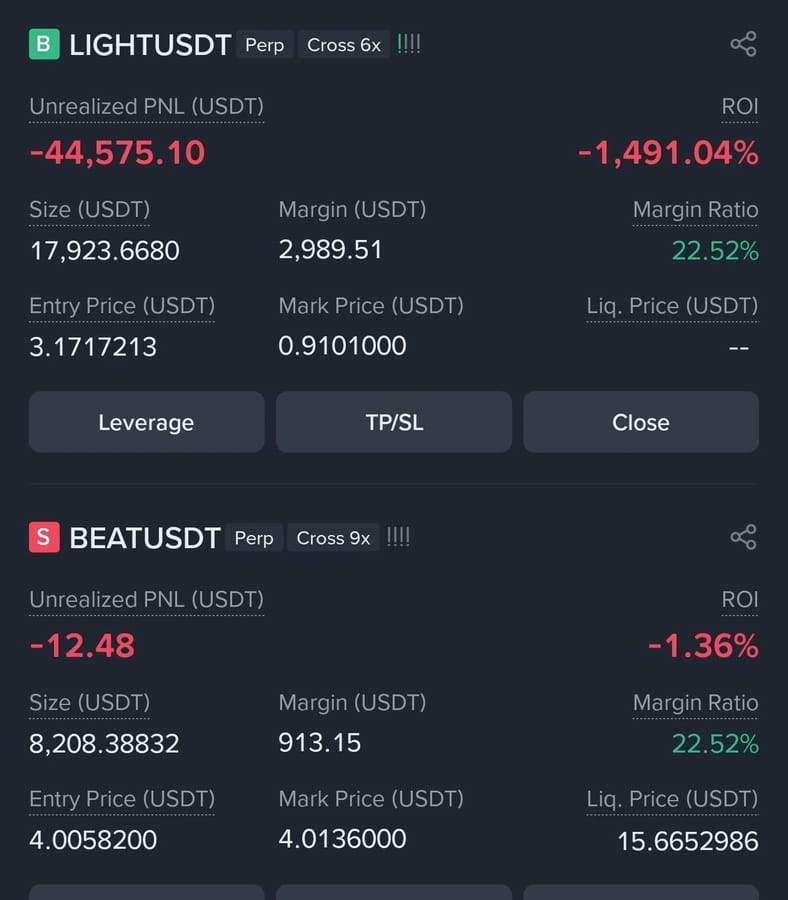Tap LIGHTUSDT ADL indicator bars
The height and width of the screenshot is (900, 788).
tap(409, 44)
